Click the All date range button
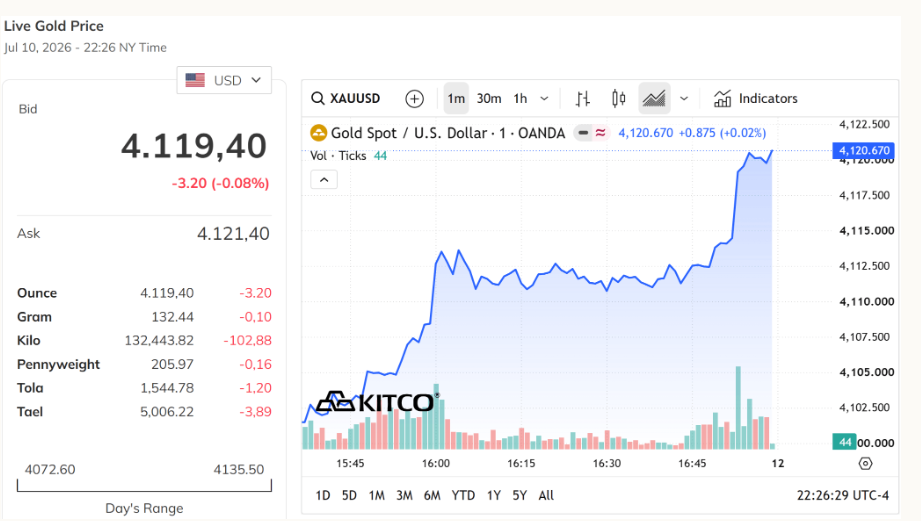Image resolution: width=921 pixels, height=521 pixels. point(546,495)
